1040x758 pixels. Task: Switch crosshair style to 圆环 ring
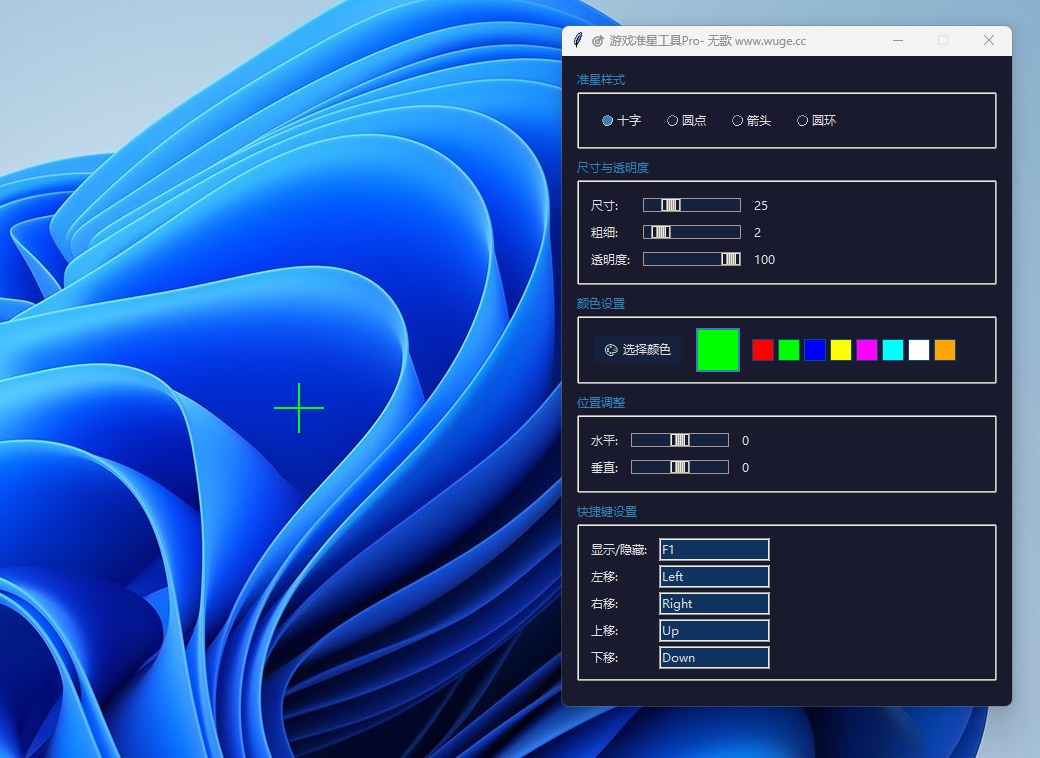pos(803,121)
